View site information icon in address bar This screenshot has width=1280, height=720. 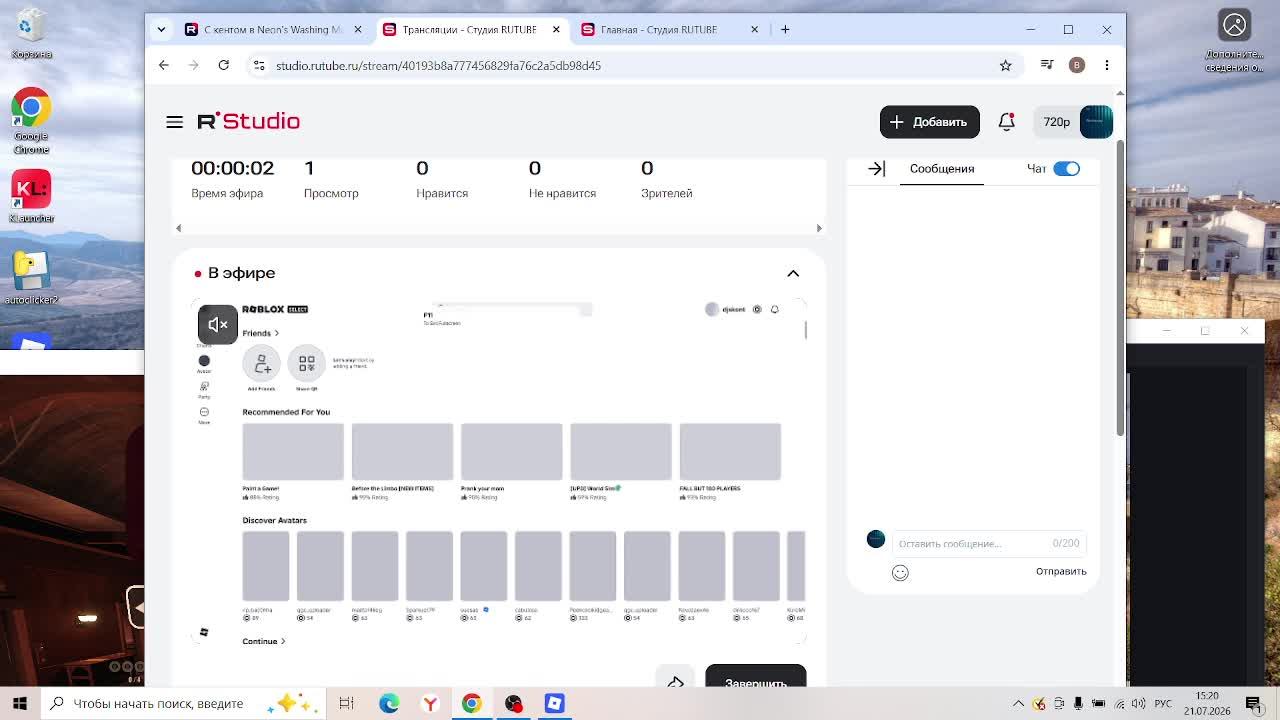[259, 65]
